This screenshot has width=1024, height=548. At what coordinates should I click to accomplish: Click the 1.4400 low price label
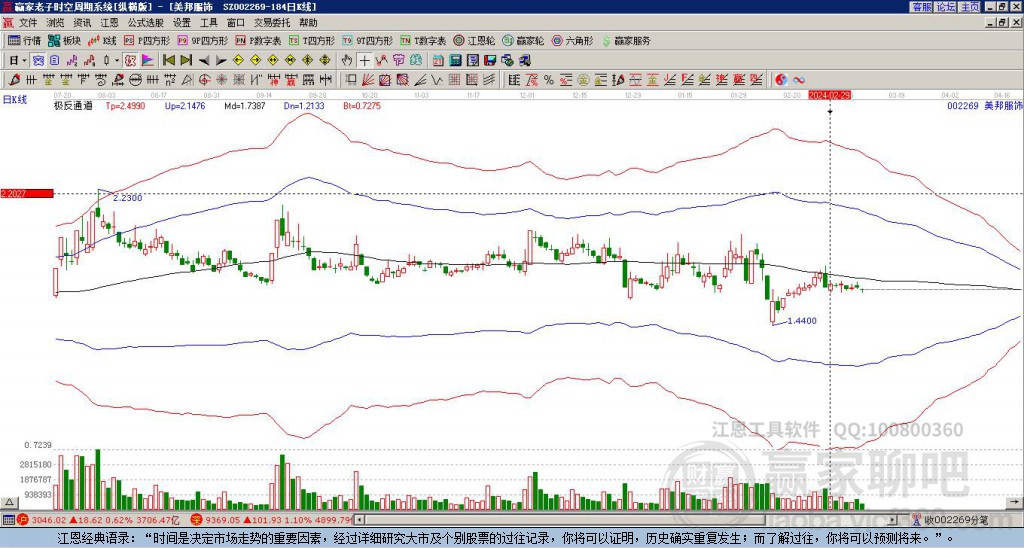pos(802,321)
